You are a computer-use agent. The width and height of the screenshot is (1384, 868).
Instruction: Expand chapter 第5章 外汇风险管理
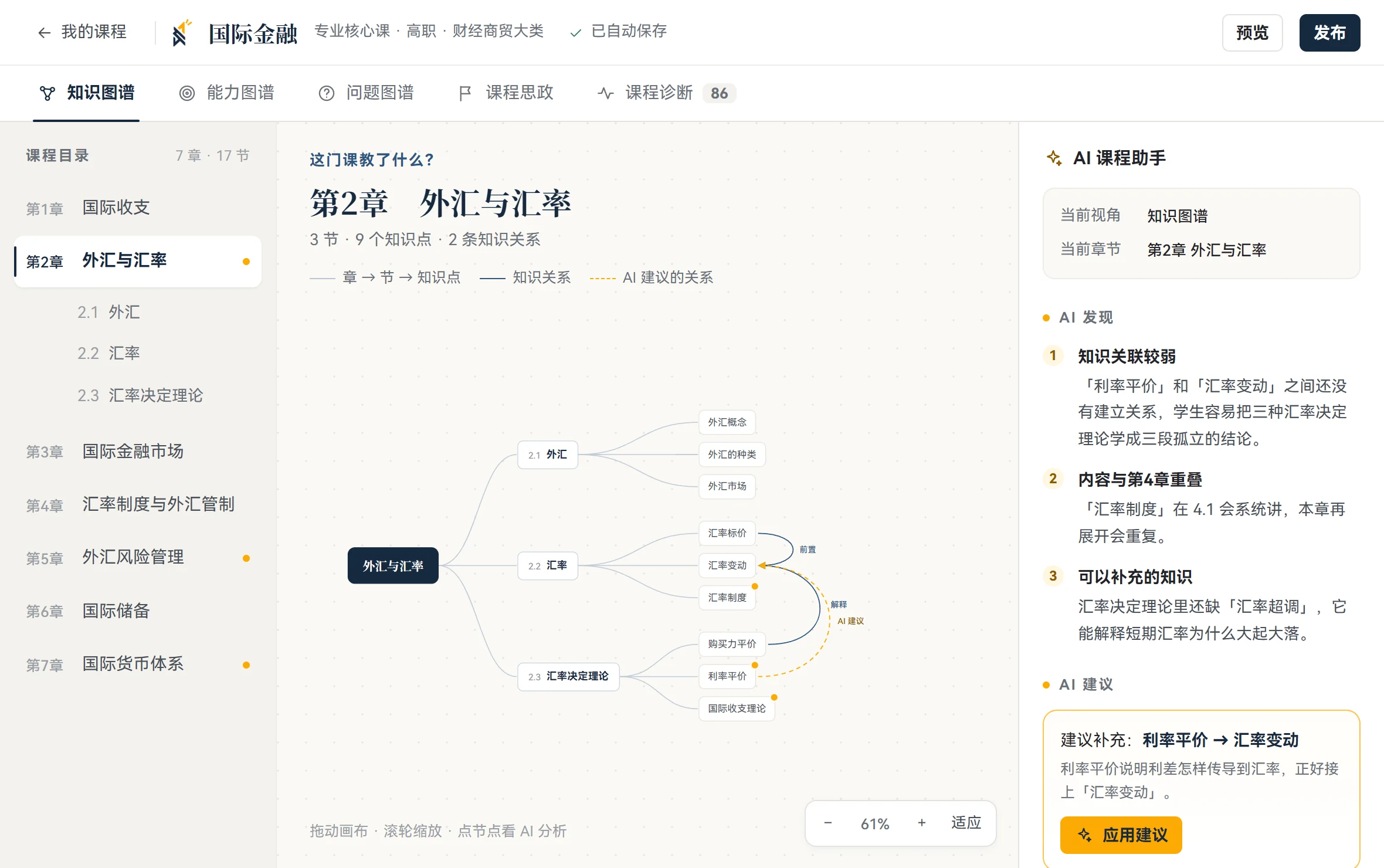pos(138,557)
